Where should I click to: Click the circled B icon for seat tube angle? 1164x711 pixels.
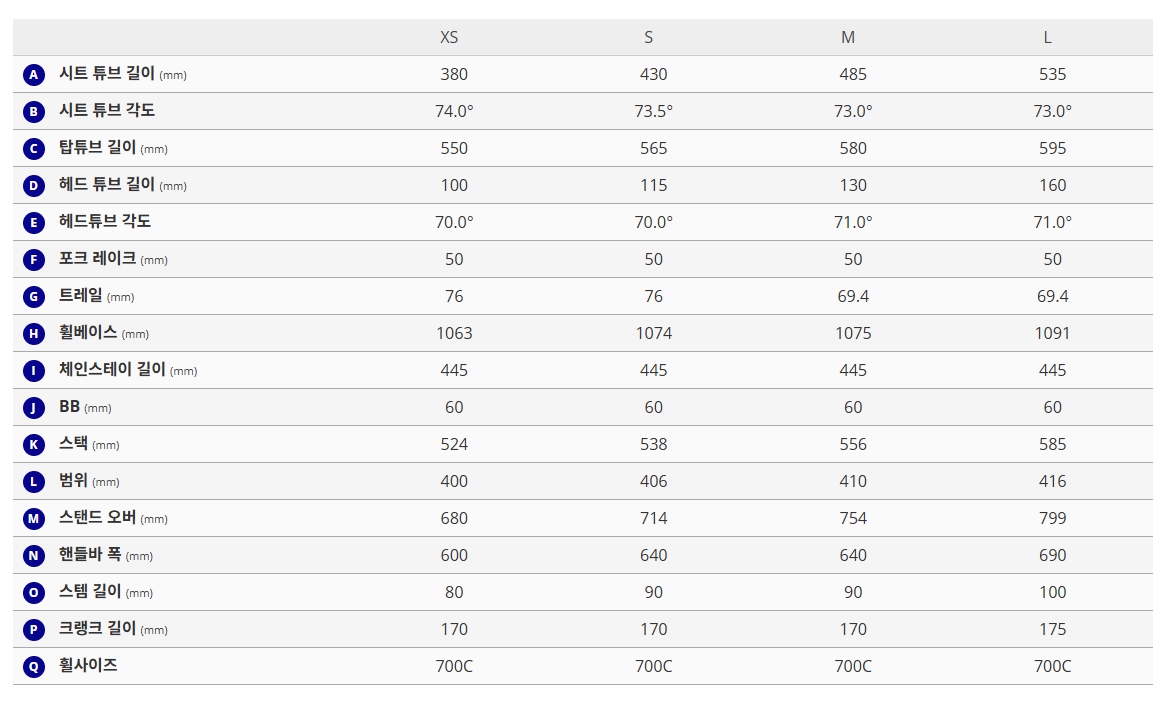34,112
